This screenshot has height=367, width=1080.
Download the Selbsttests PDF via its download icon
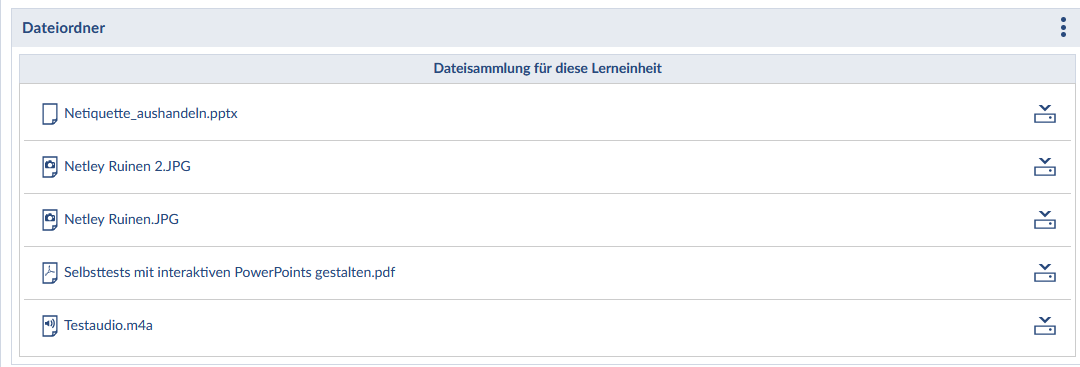(1045, 273)
